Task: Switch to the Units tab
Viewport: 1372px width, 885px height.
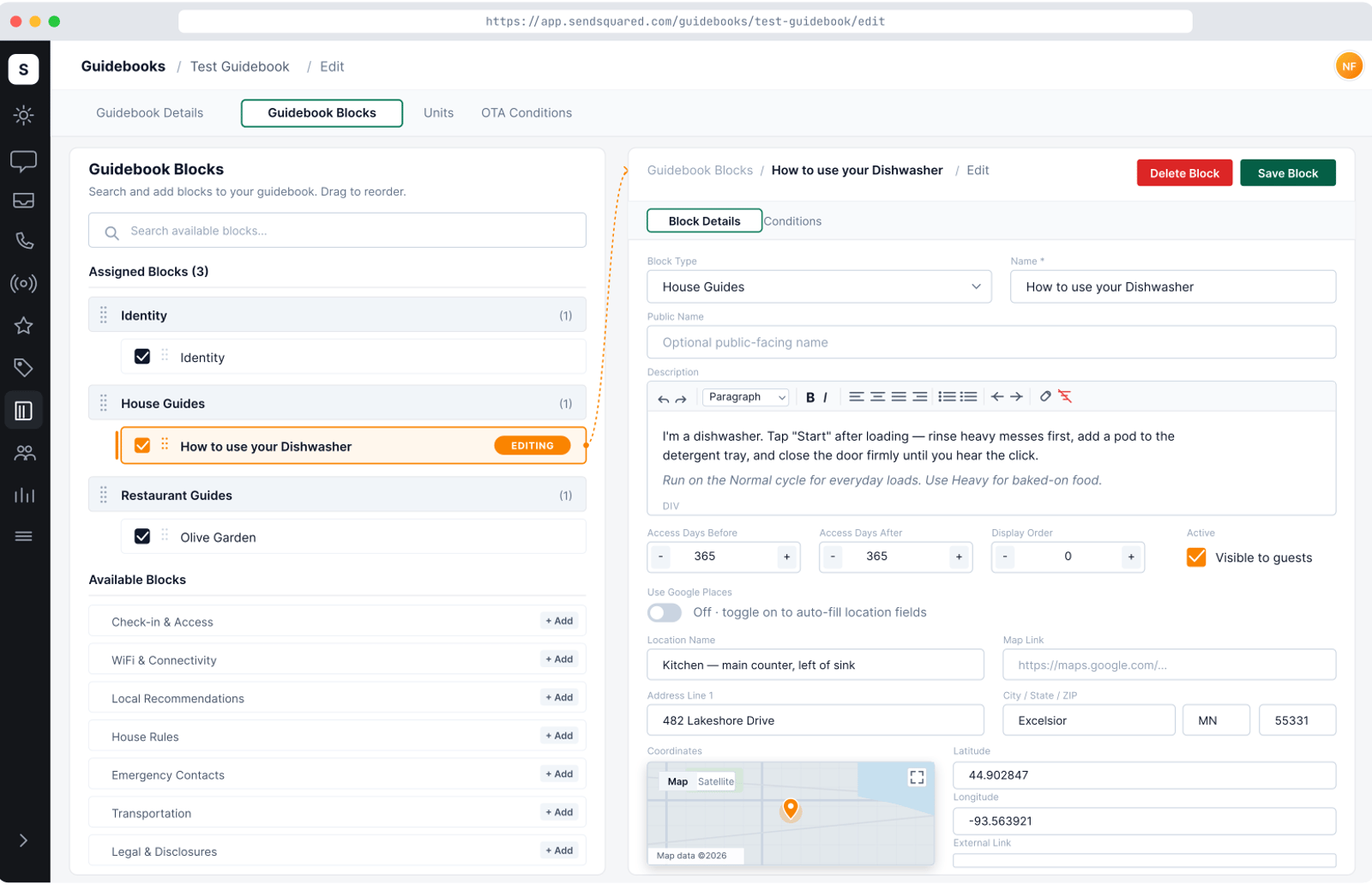Action: click(438, 113)
